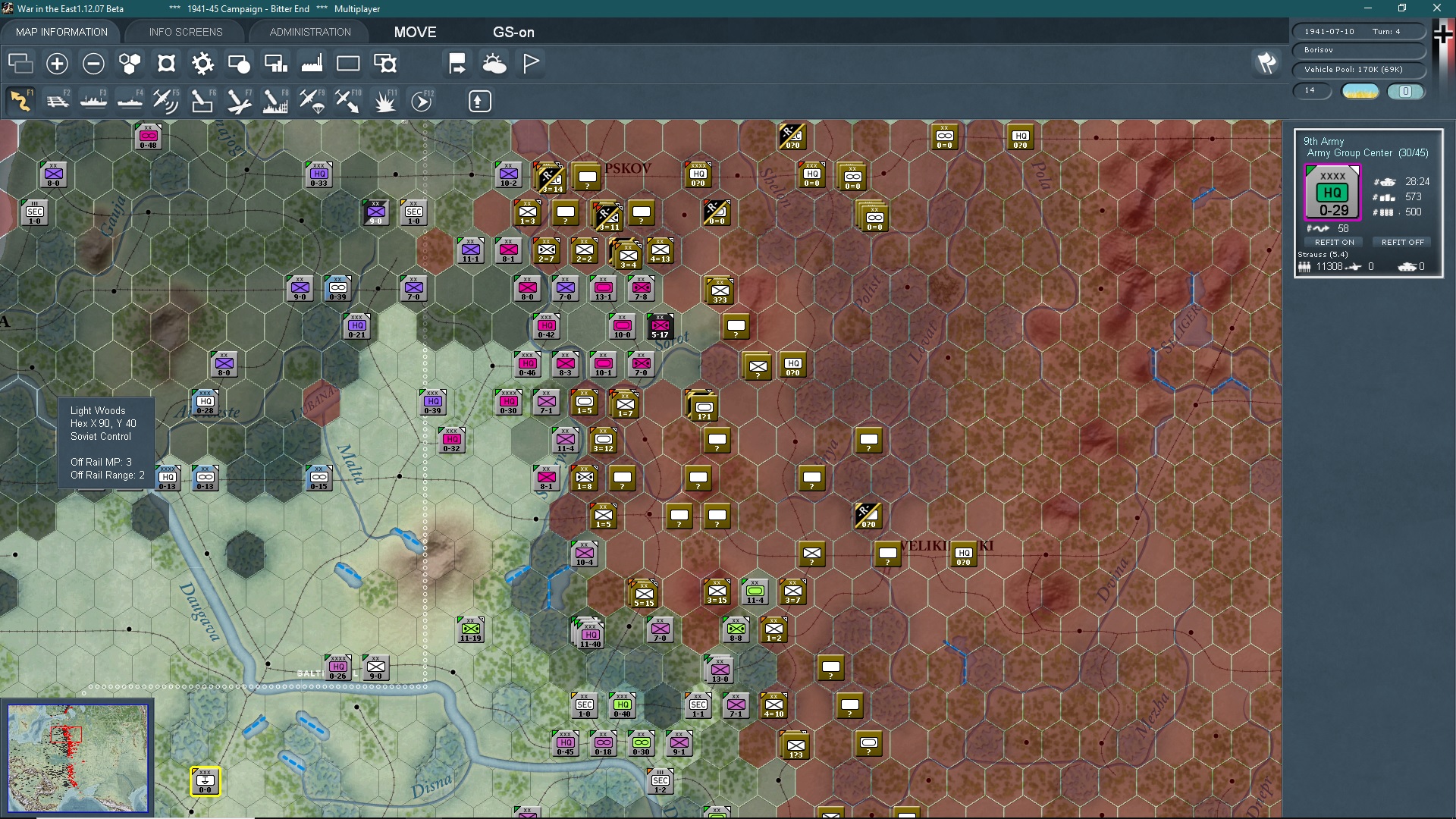The width and height of the screenshot is (1456, 819).
Task: Click the flag with arrow icon
Action: pyautogui.click(x=457, y=63)
